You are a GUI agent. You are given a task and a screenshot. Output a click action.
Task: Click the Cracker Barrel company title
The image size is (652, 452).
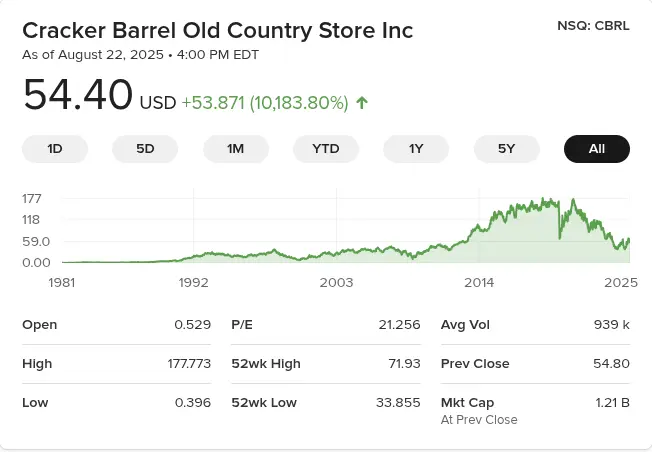(x=217, y=30)
